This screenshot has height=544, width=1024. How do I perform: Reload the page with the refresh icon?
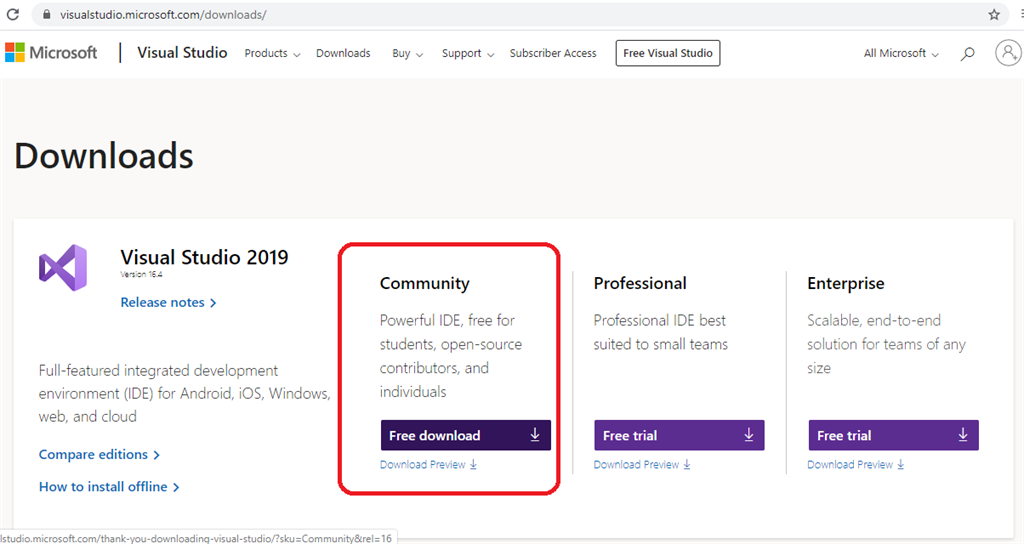pyautogui.click(x=12, y=14)
